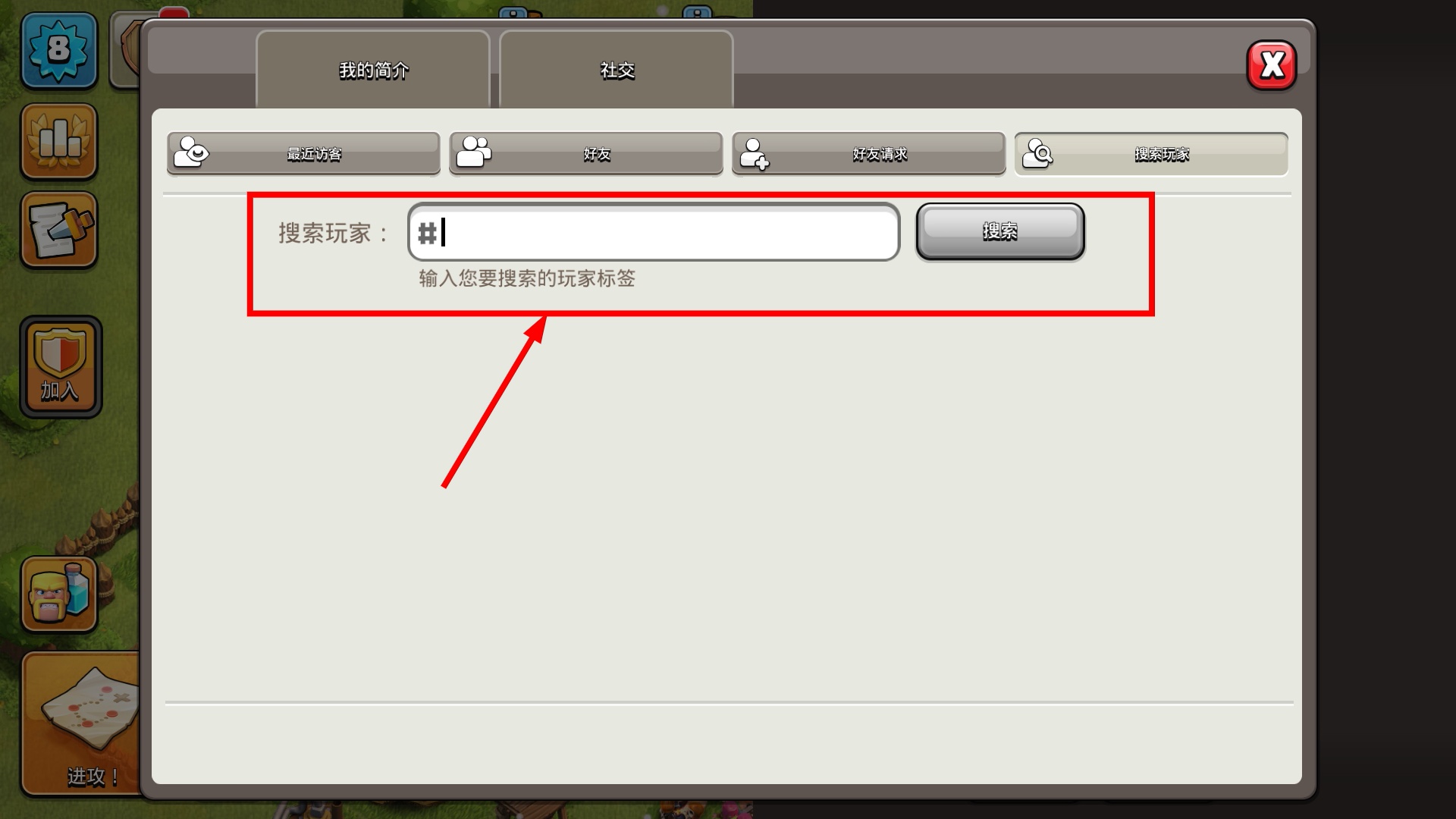Click the player level 8 badge icon
The width and height of the screenshot is (1456, 819).
59,50
